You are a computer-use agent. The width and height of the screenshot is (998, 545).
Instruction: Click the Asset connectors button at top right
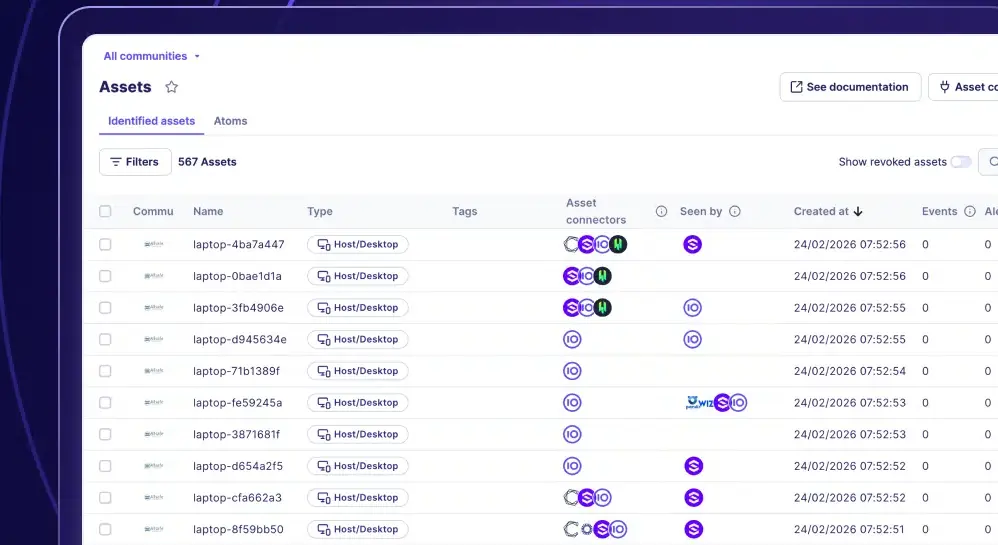pyautogui.click(x=963, y=87)
